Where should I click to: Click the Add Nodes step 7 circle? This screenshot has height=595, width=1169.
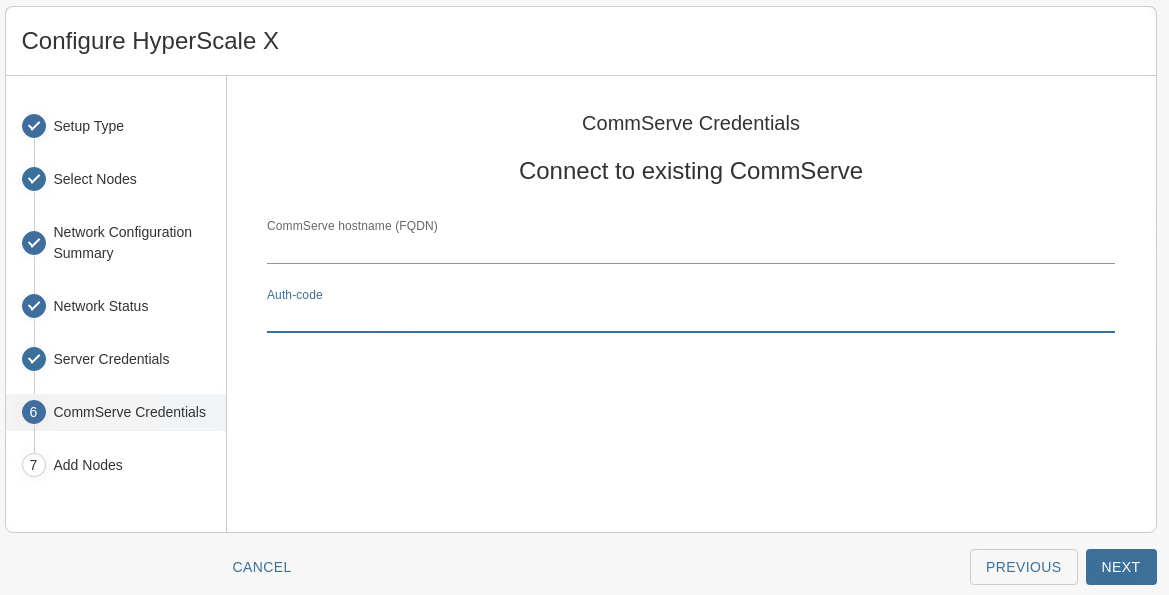pyautogui.click(x=33, y=465)
